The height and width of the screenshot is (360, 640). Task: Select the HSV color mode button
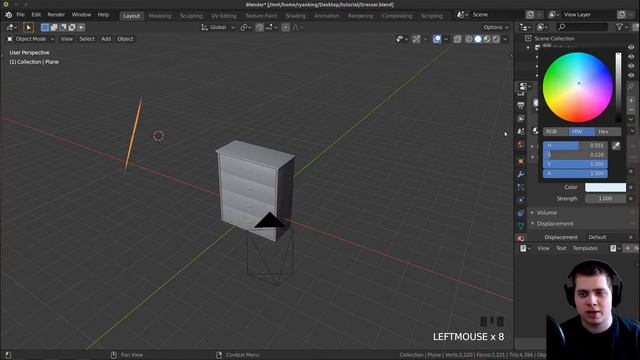(582, 131)
